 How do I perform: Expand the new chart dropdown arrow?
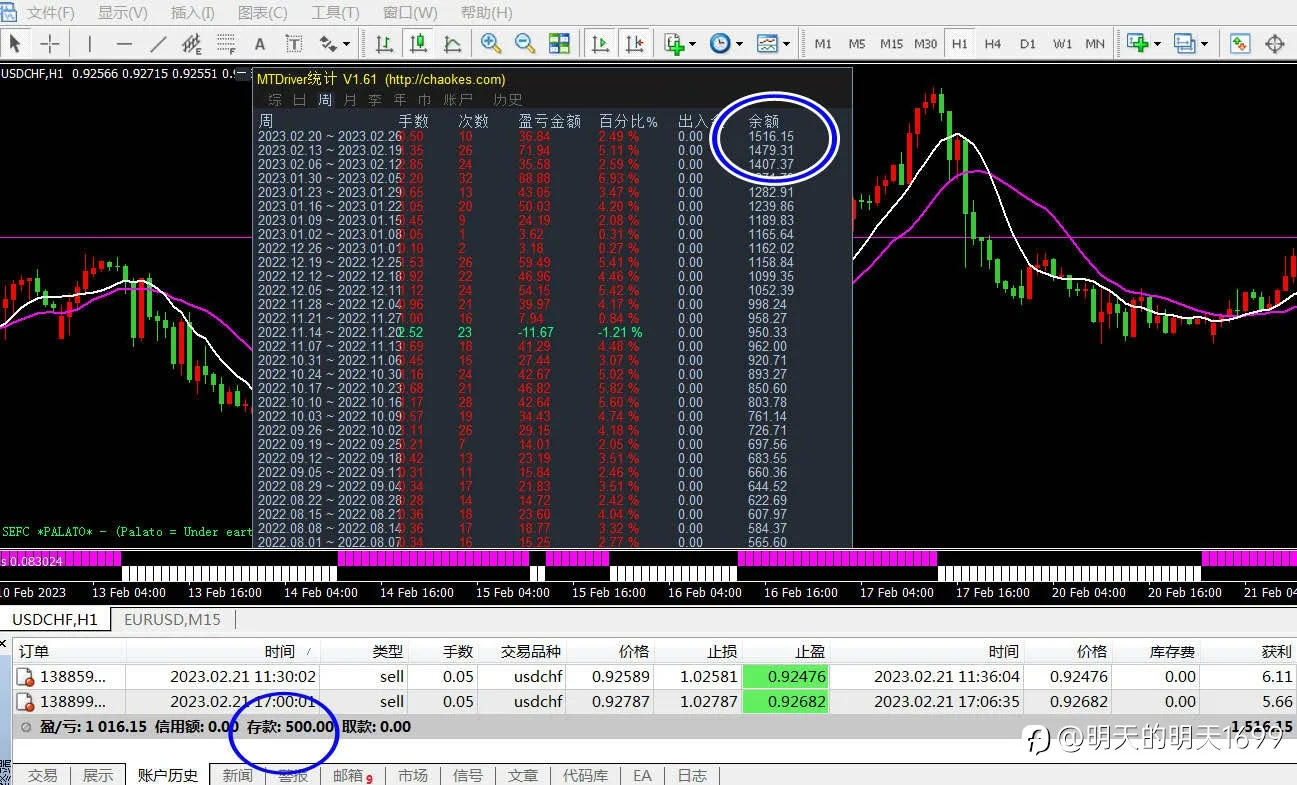[x=1156, y=44]
